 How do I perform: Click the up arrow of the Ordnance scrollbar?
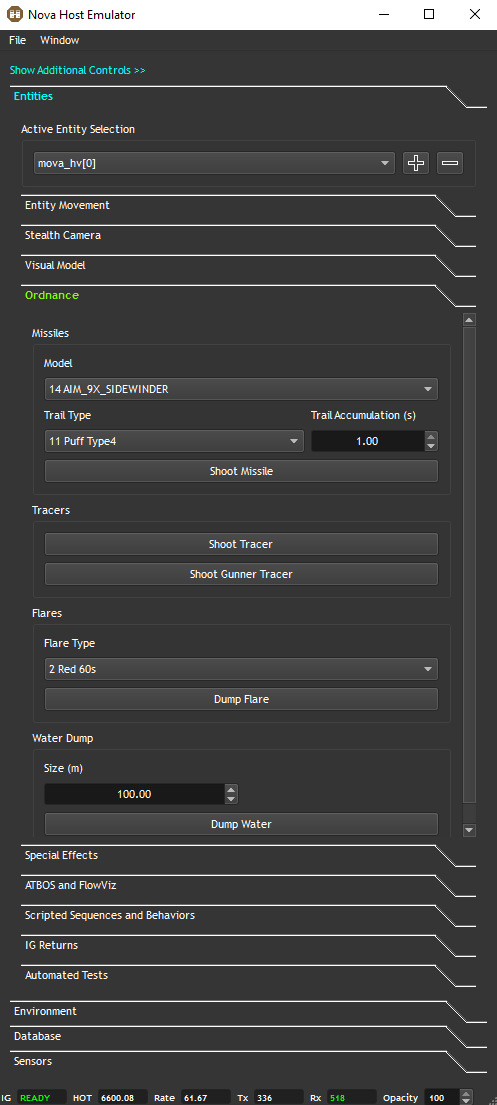(x=470, y=319)
